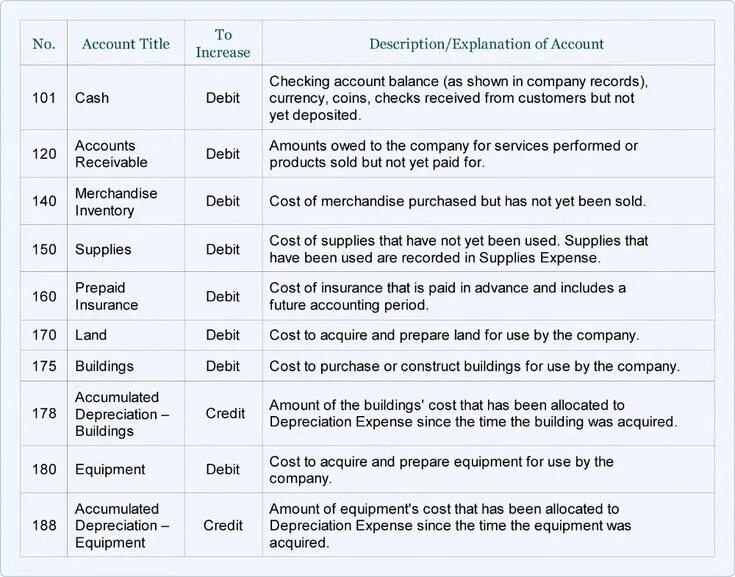Viewport: 735px width, 577px height.
Task: Click 'Credit' in row 178
Action: pyautogui.click(x=225, y=413)
